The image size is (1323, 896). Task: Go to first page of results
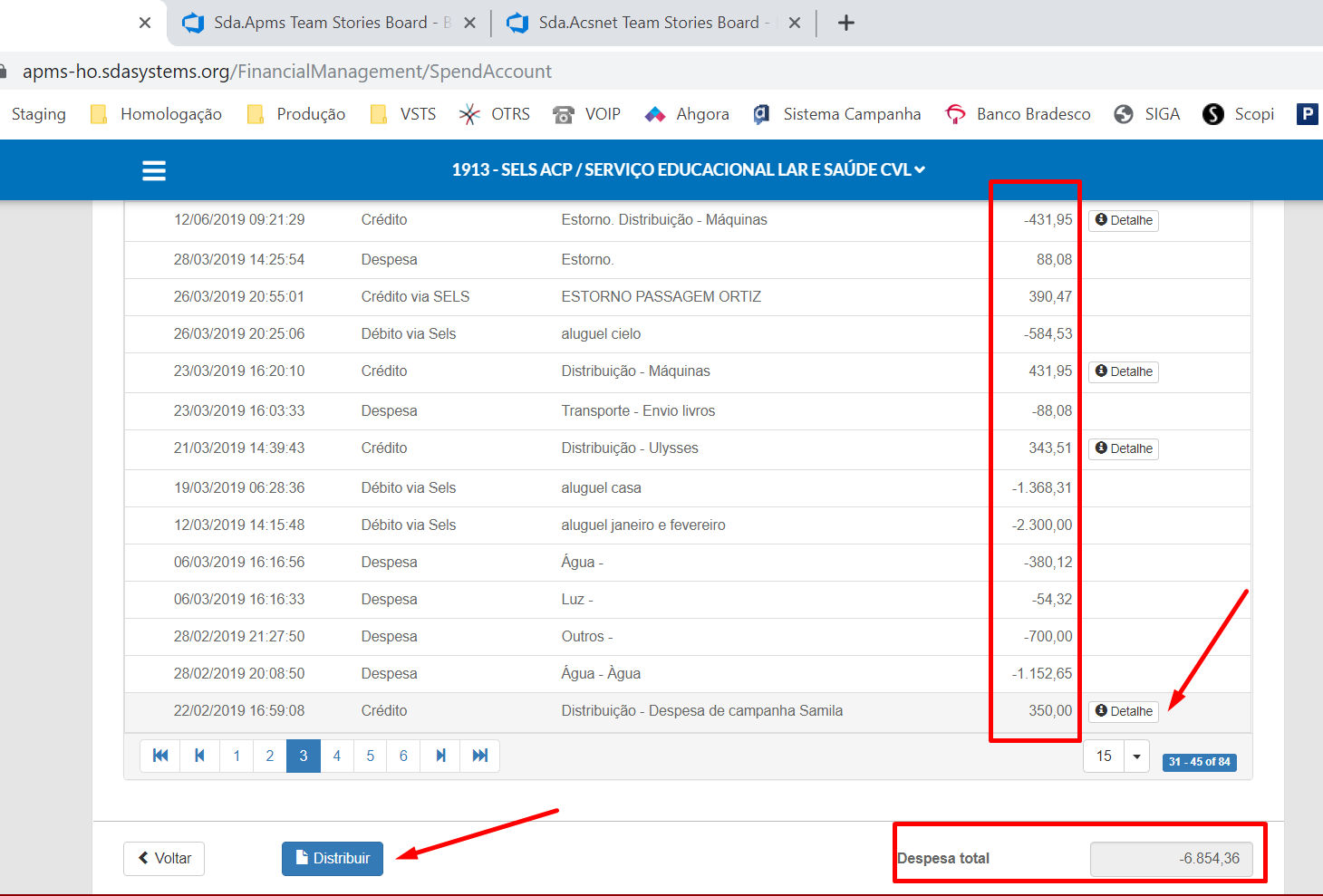[x=160, y=756]
